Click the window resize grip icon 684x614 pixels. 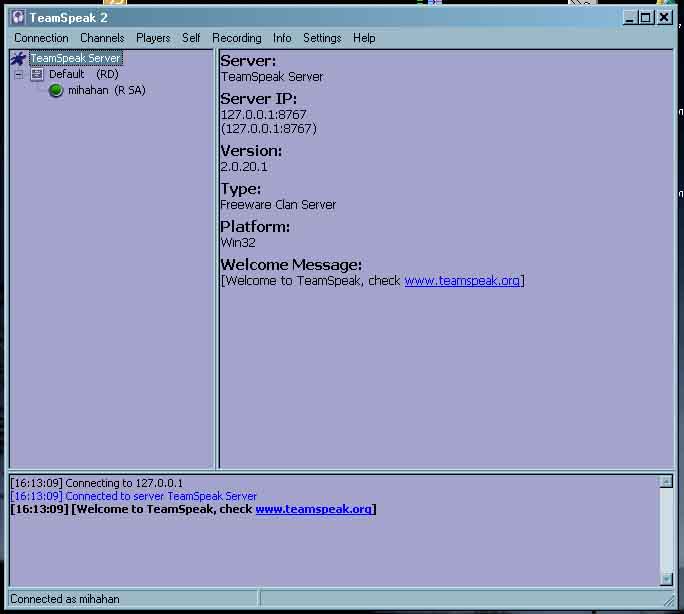pos(669,601)
